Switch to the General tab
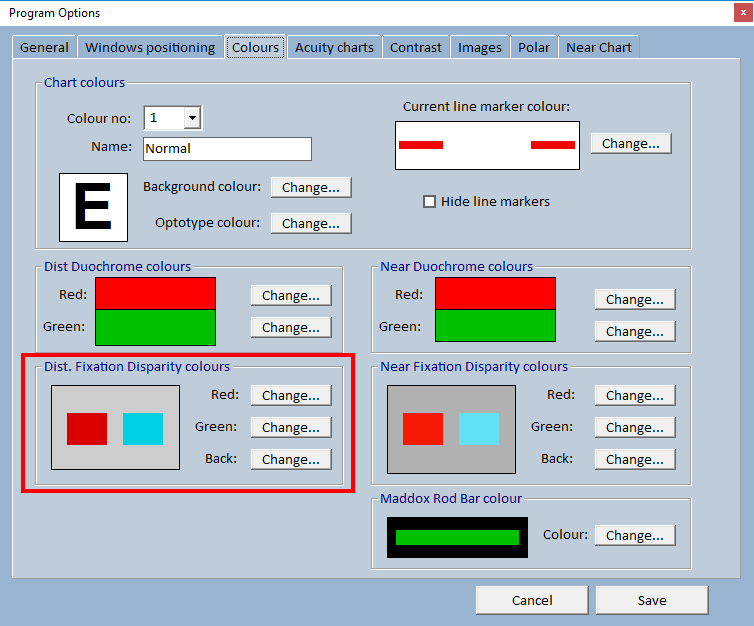754x626 pixels. [45, 48]
